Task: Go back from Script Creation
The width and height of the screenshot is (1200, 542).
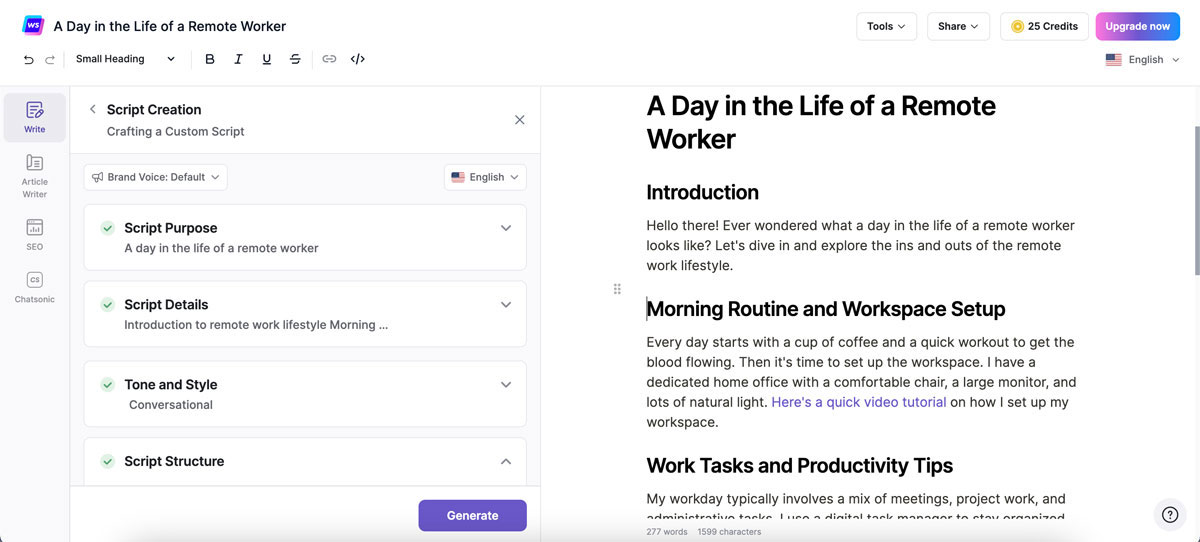Action: pos(92,109)
